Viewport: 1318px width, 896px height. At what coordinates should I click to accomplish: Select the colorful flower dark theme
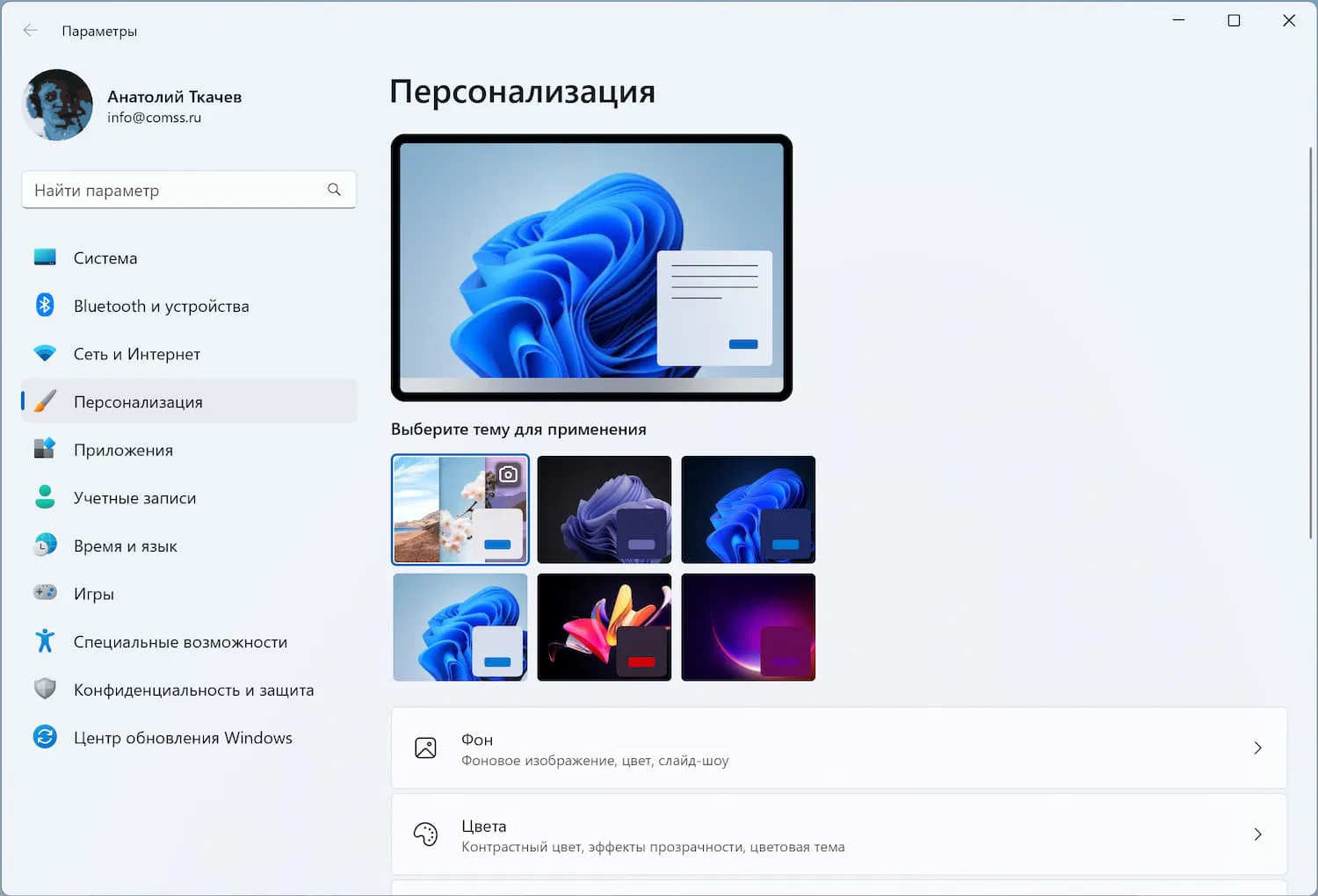pyautogui.click(x=605, y=627)
